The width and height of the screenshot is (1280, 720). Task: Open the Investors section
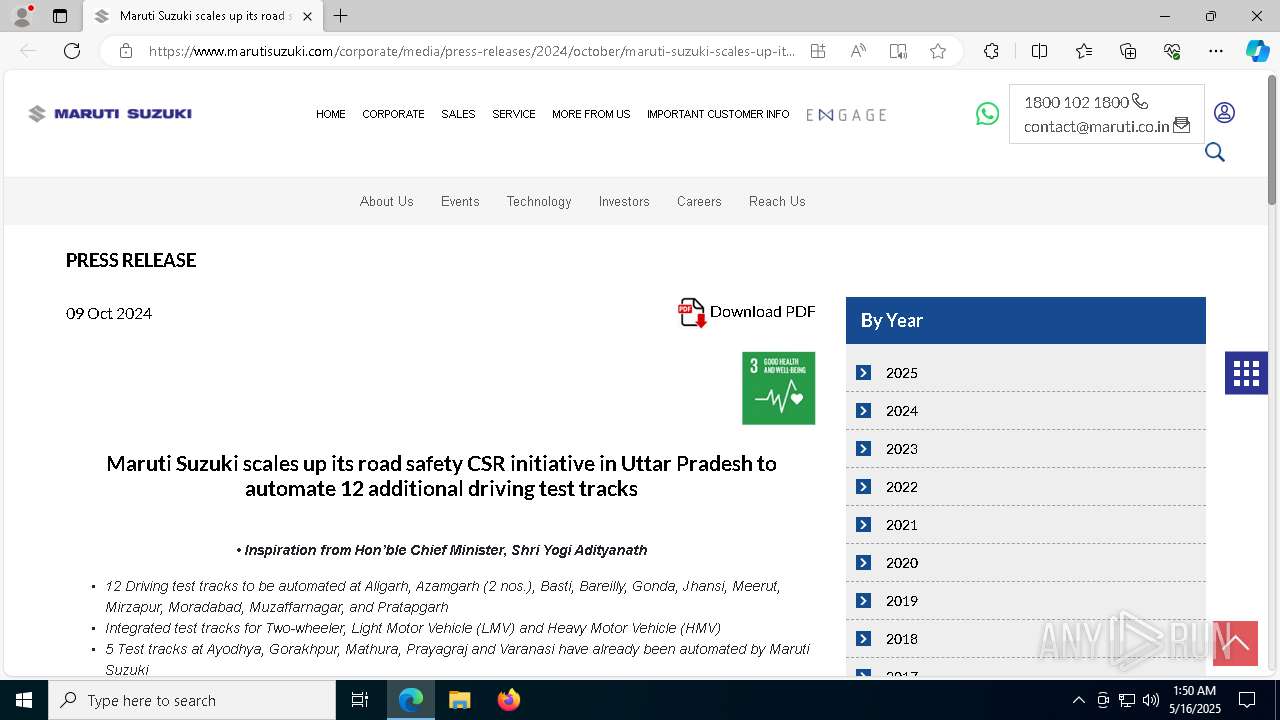pyautogui.click(x=624, y=201)
